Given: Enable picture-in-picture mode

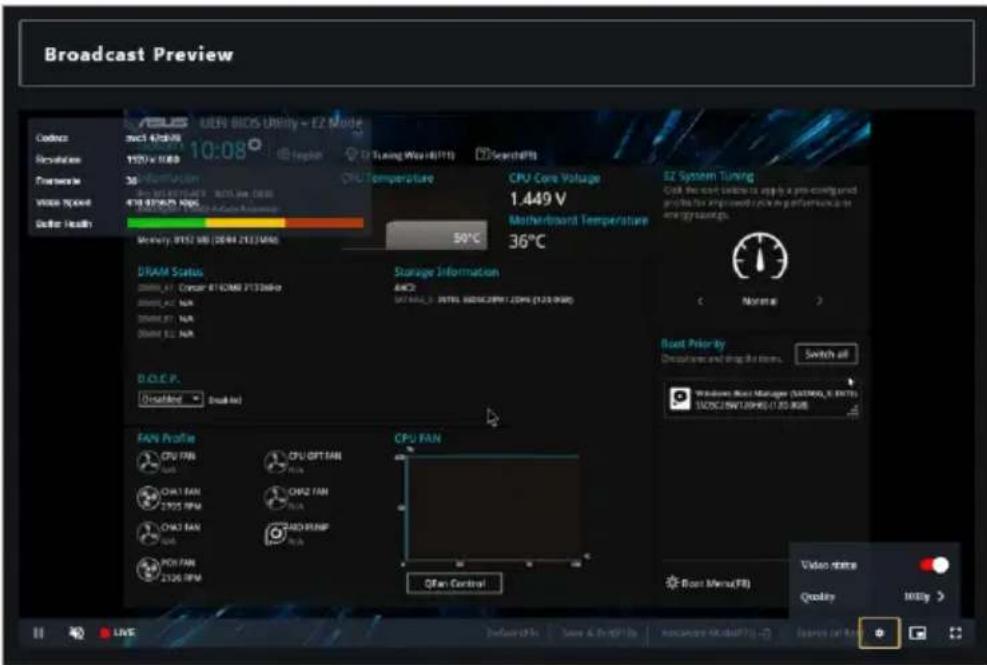Looking at the screenshot, I should pos(918,633).
